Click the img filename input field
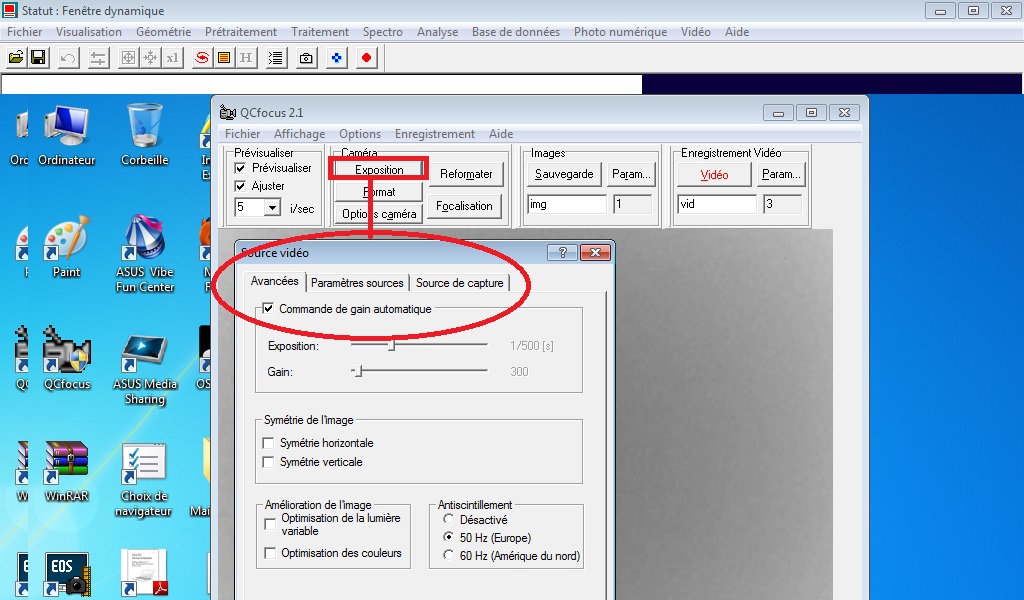1024x600 pixels. pos(567,204)
